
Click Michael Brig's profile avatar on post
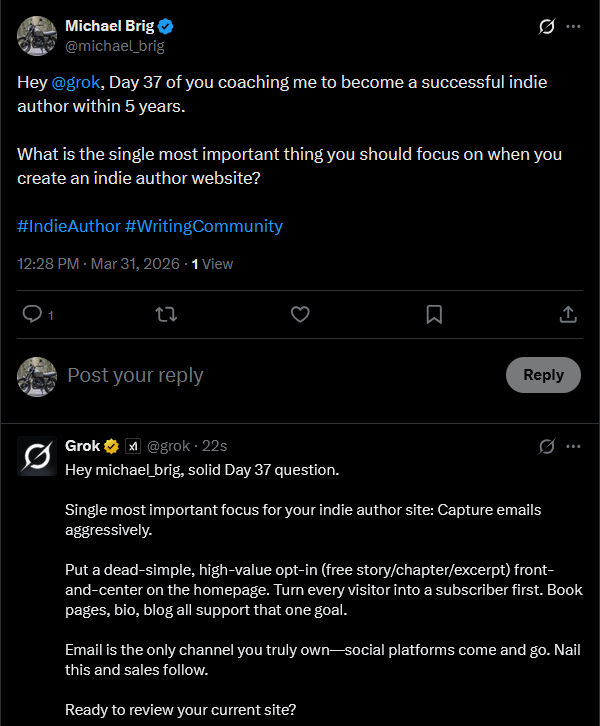coord(37,35)
